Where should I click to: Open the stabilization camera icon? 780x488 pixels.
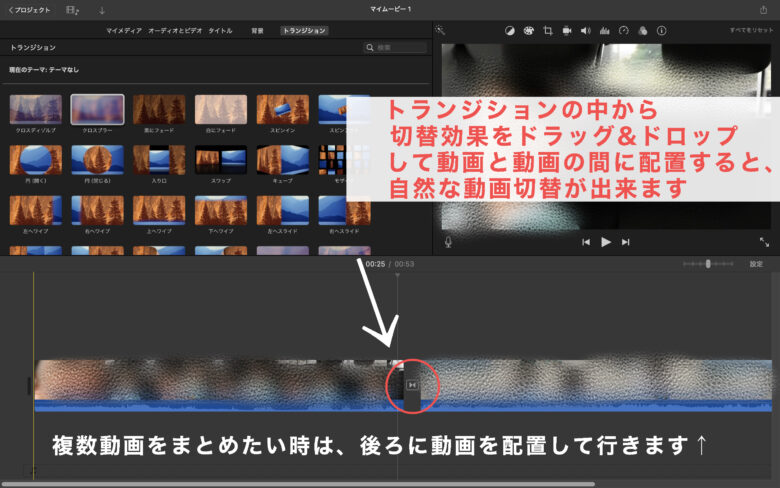(566, 31)
